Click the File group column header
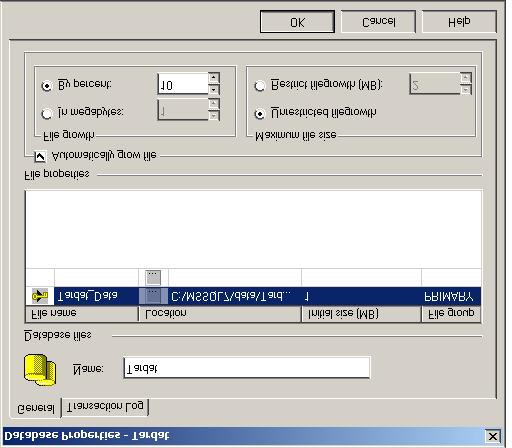This screenshot has width=512, height=448. point(451,314)
